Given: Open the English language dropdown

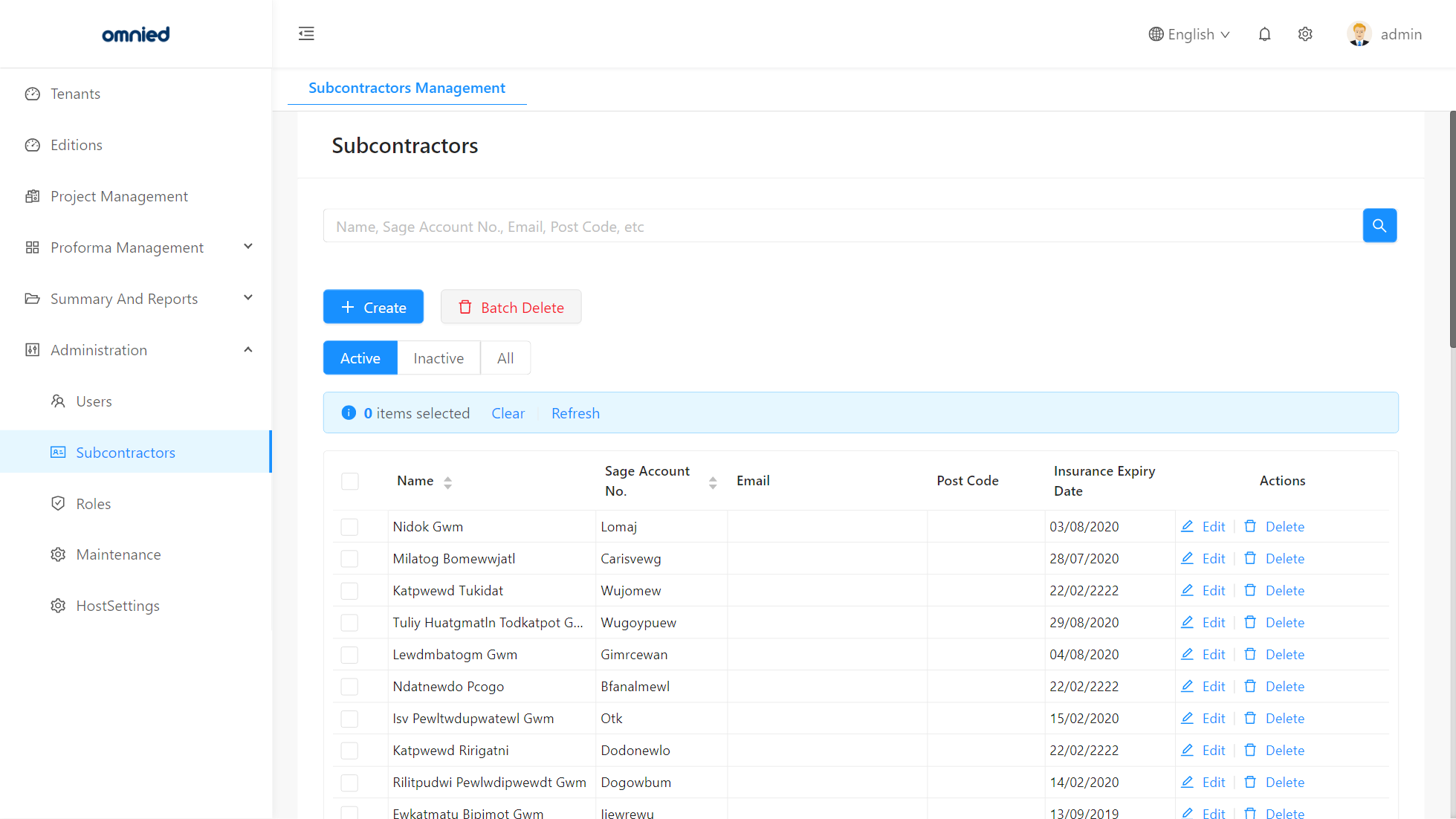Looking at the screenshot, I should click(x=1189, y=34).
